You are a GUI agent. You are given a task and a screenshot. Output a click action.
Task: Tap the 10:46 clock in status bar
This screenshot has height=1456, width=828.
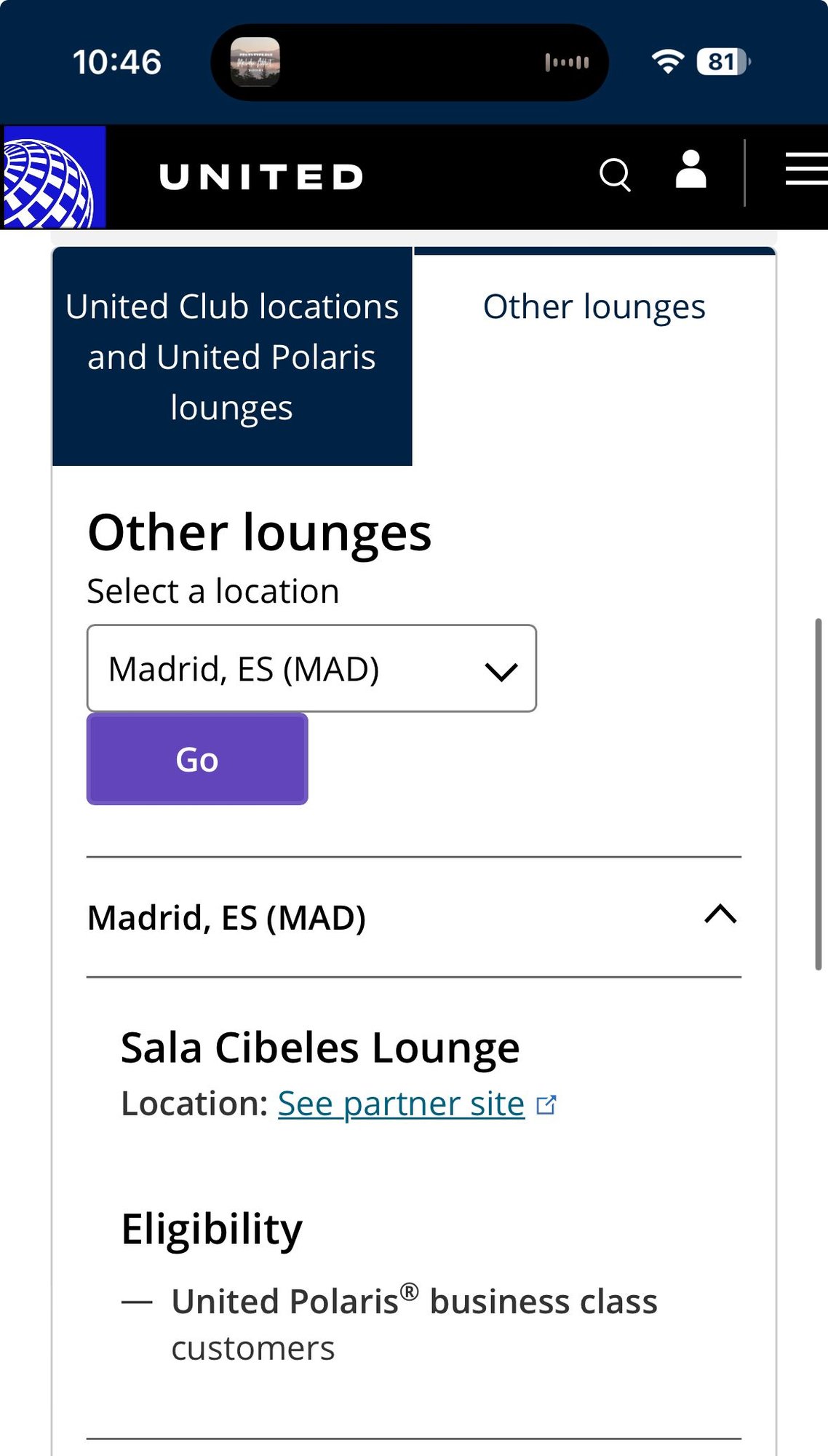click(x=117, y=62)
